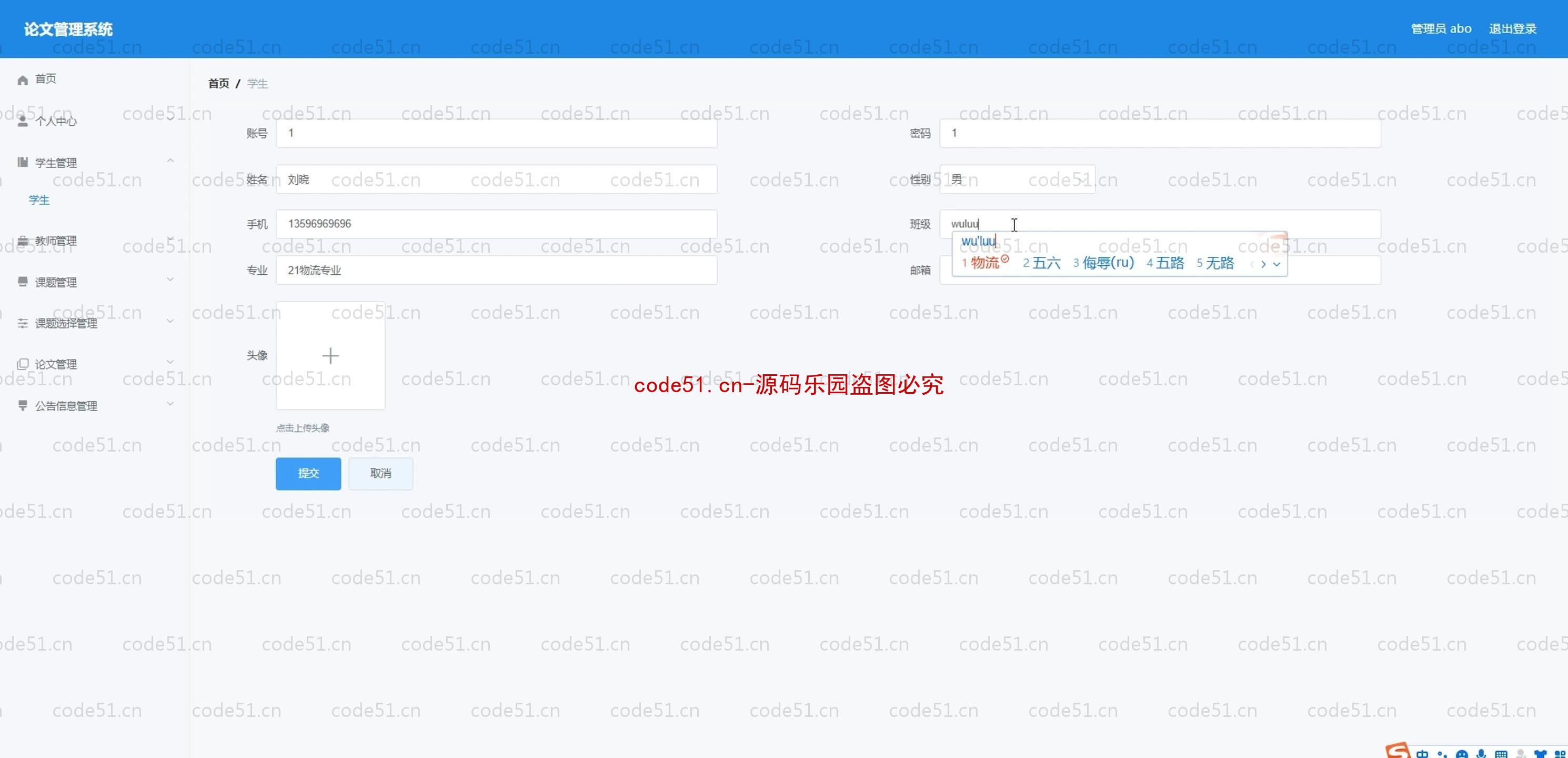This screenshot has height=758, width=1568.
Task: Click the Sogou input method logo
Action: (1398, 751)
